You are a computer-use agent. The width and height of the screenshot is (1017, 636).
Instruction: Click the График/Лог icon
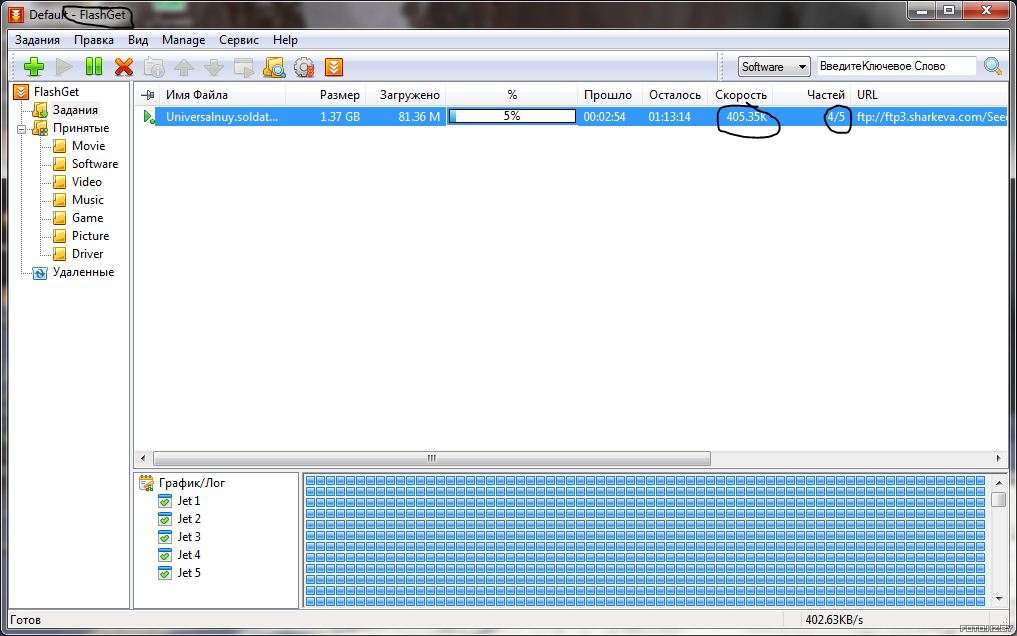click(x=147, y=482)
